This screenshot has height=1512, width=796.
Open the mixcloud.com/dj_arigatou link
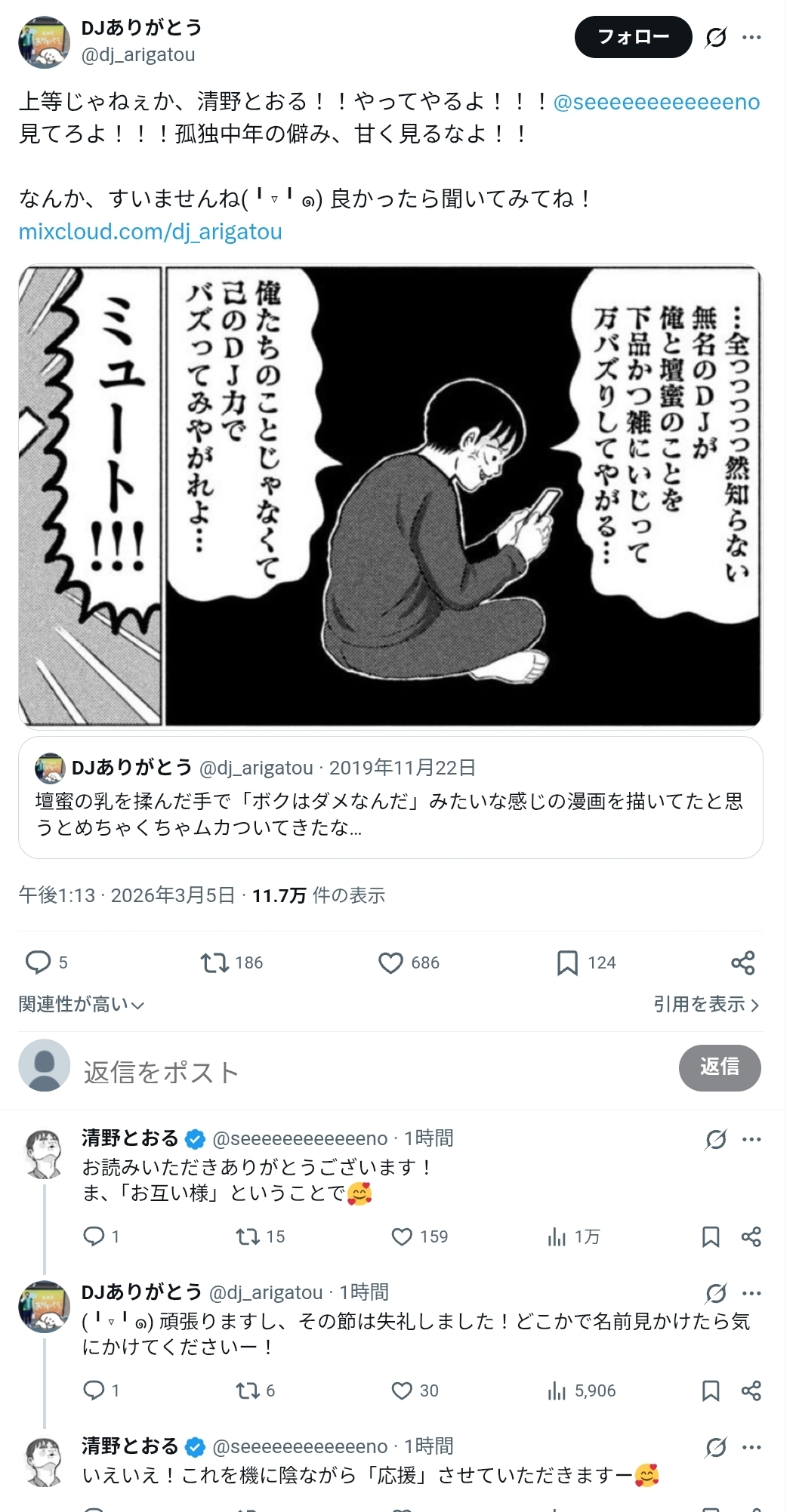[x=150, y=232]
